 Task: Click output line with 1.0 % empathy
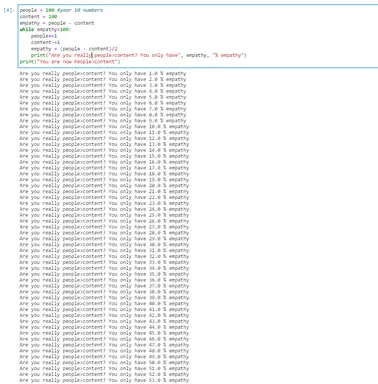click(x=103, y=73)
